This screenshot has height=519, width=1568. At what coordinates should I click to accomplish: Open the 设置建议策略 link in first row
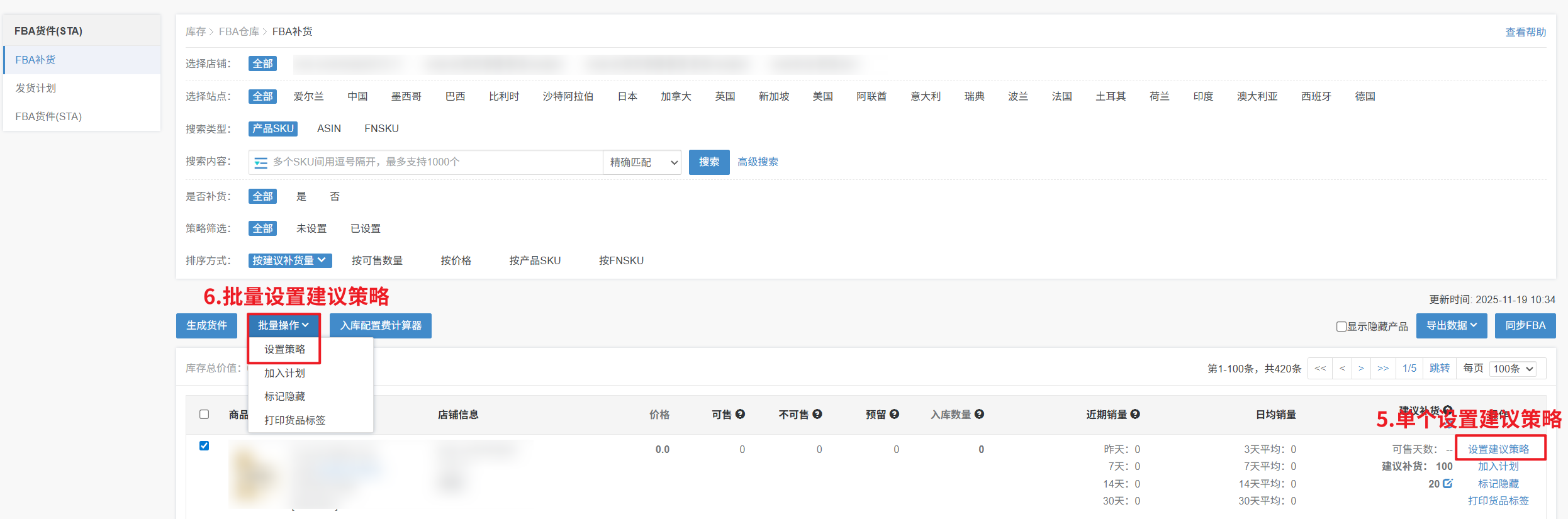(1498, 449)
